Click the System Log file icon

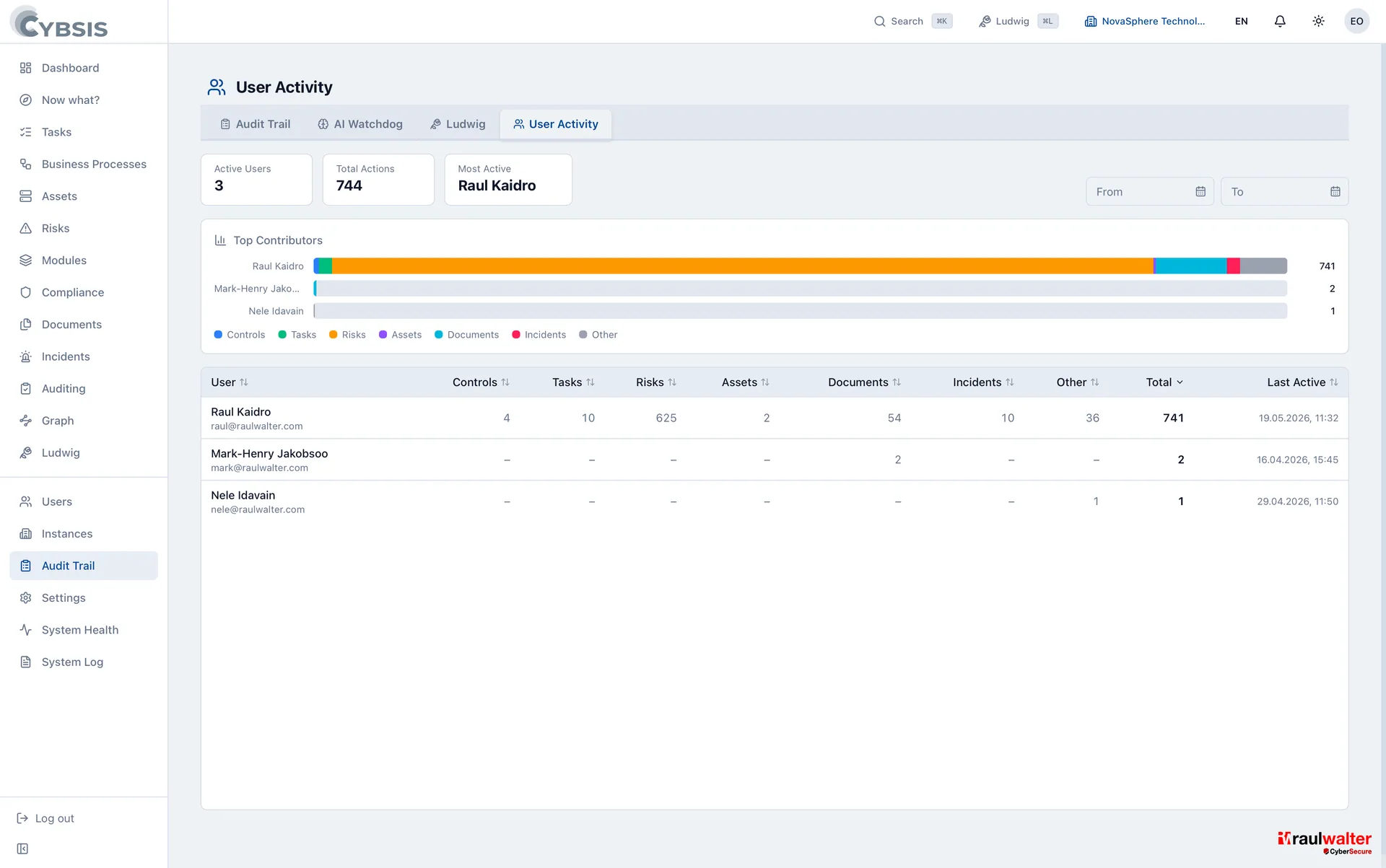(26, 662)
